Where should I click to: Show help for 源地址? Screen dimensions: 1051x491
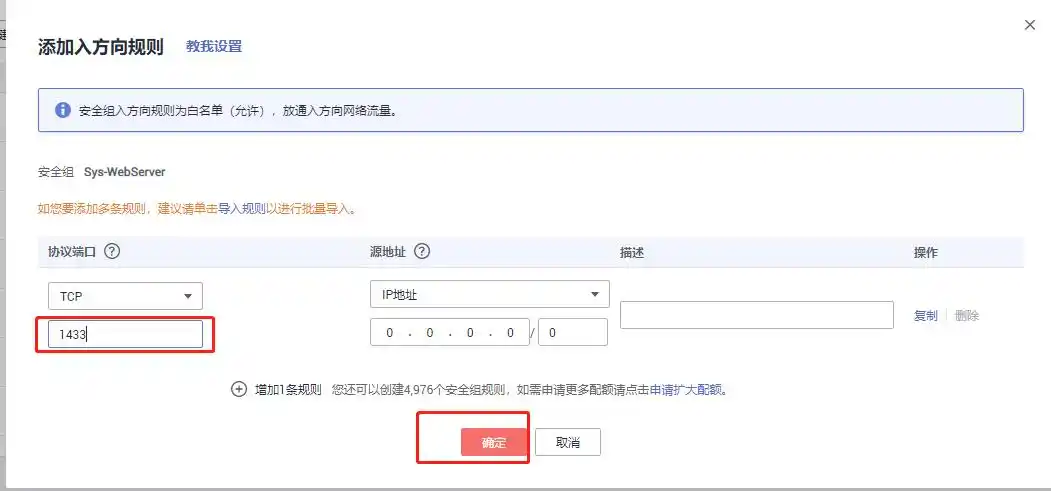click(x=422, y=251)
